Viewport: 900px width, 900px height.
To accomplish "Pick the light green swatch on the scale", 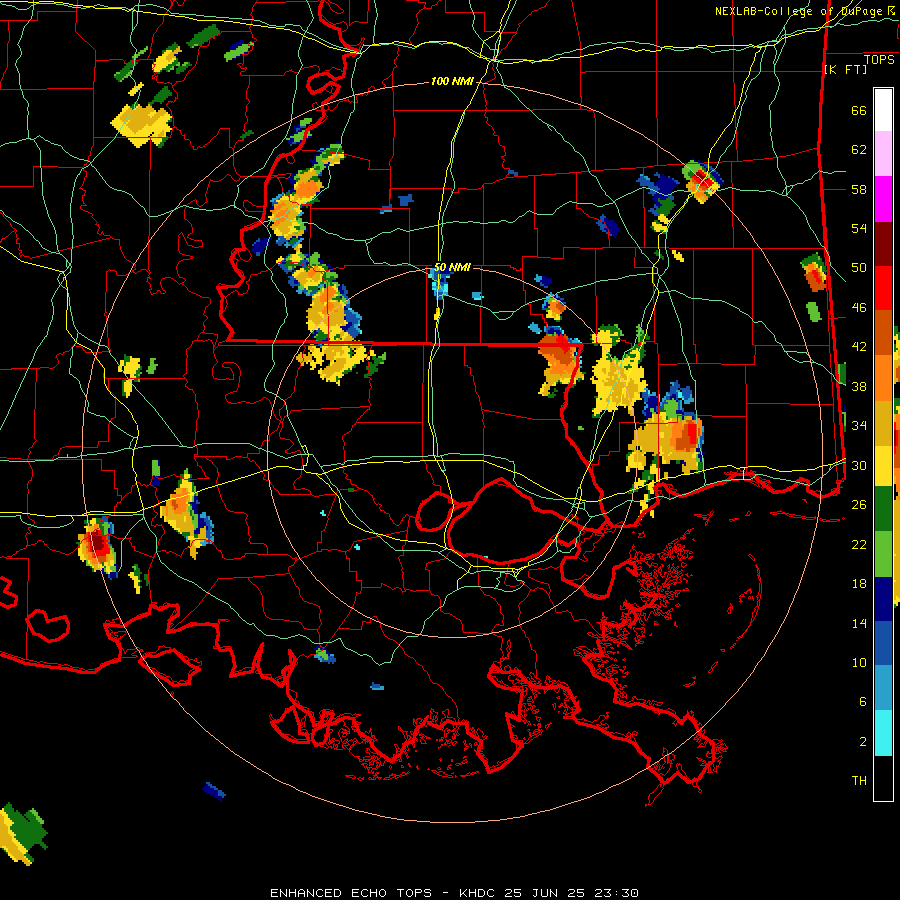I will point(883,554).
